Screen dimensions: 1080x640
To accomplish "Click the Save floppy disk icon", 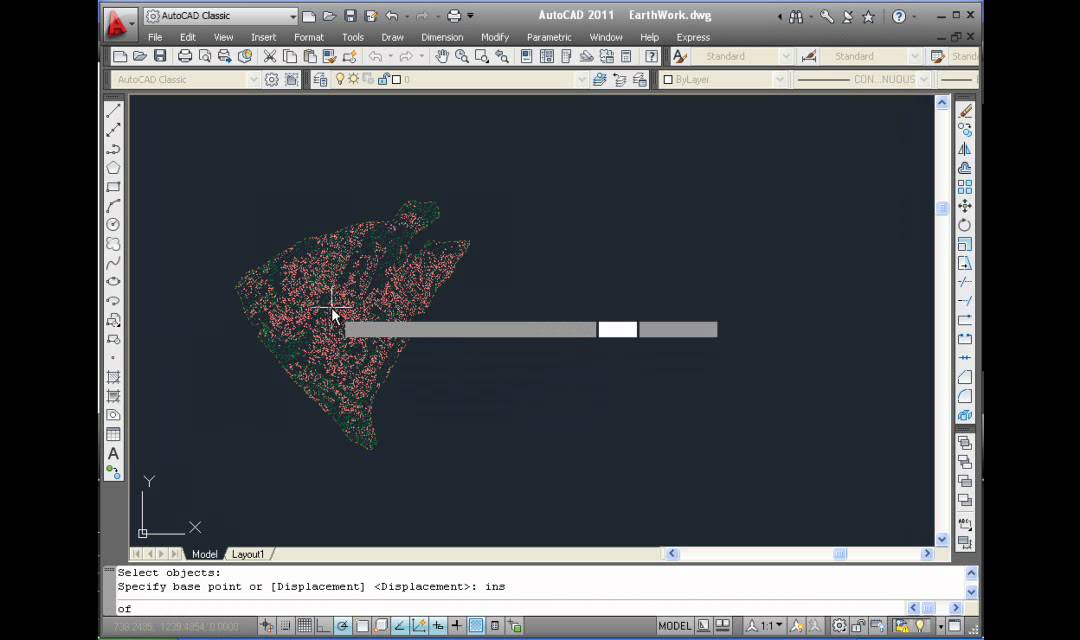I will coord(160,56).
